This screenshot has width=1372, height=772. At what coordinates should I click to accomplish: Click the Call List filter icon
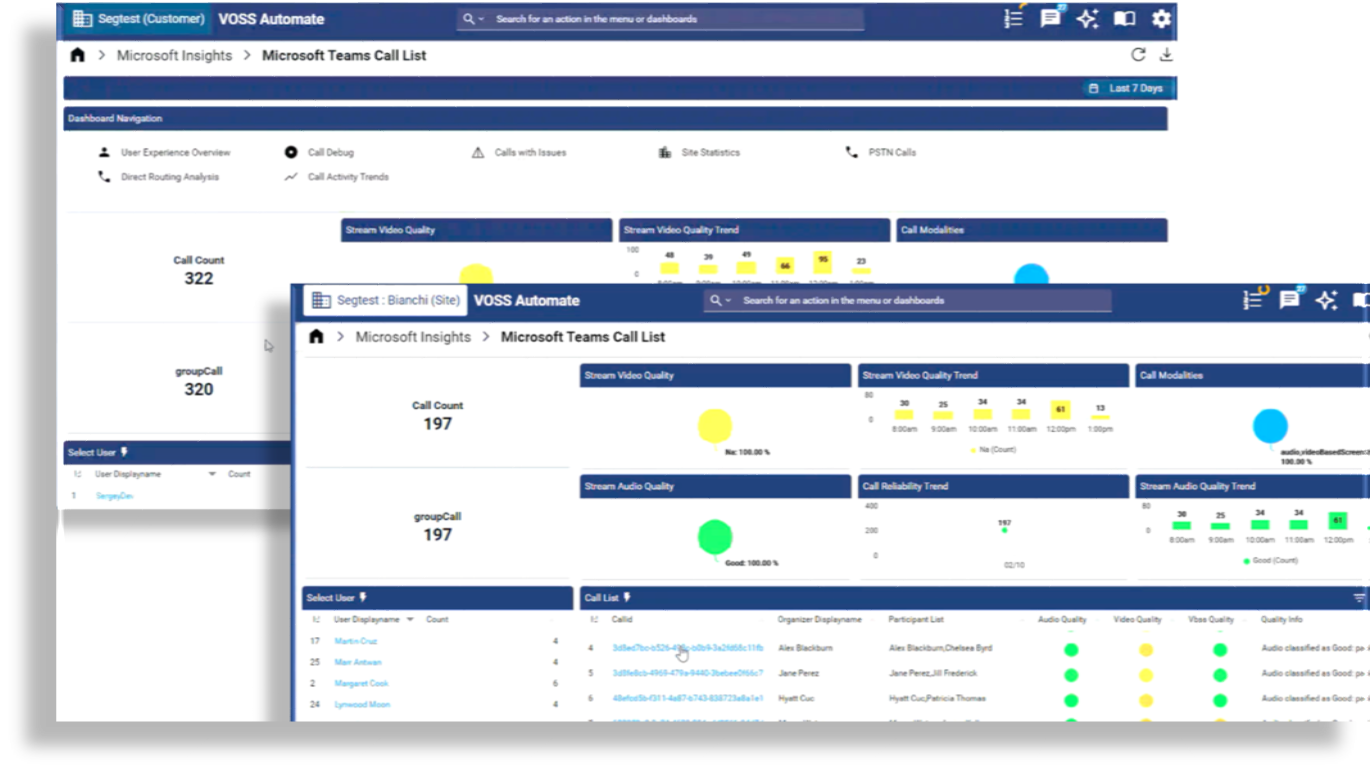(x=1359, y=598)
